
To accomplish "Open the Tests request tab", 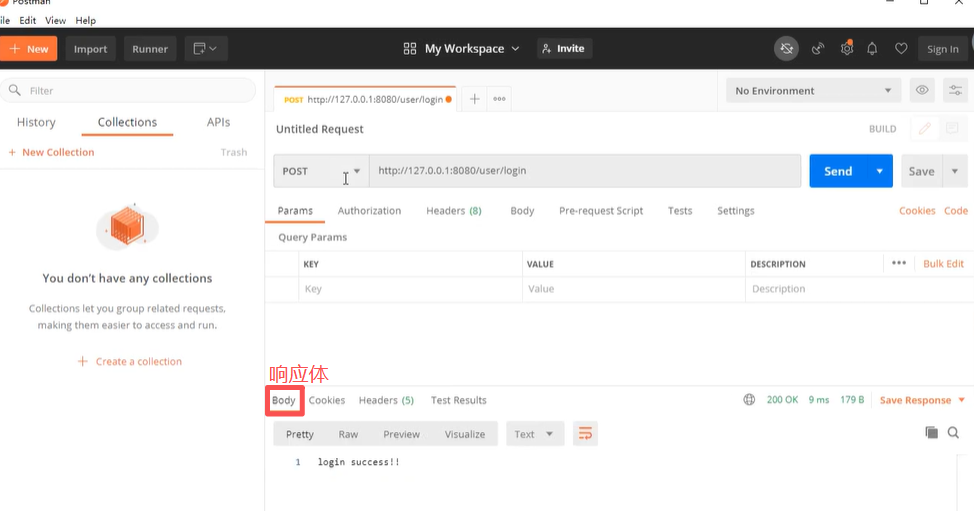I will [680, 210].
